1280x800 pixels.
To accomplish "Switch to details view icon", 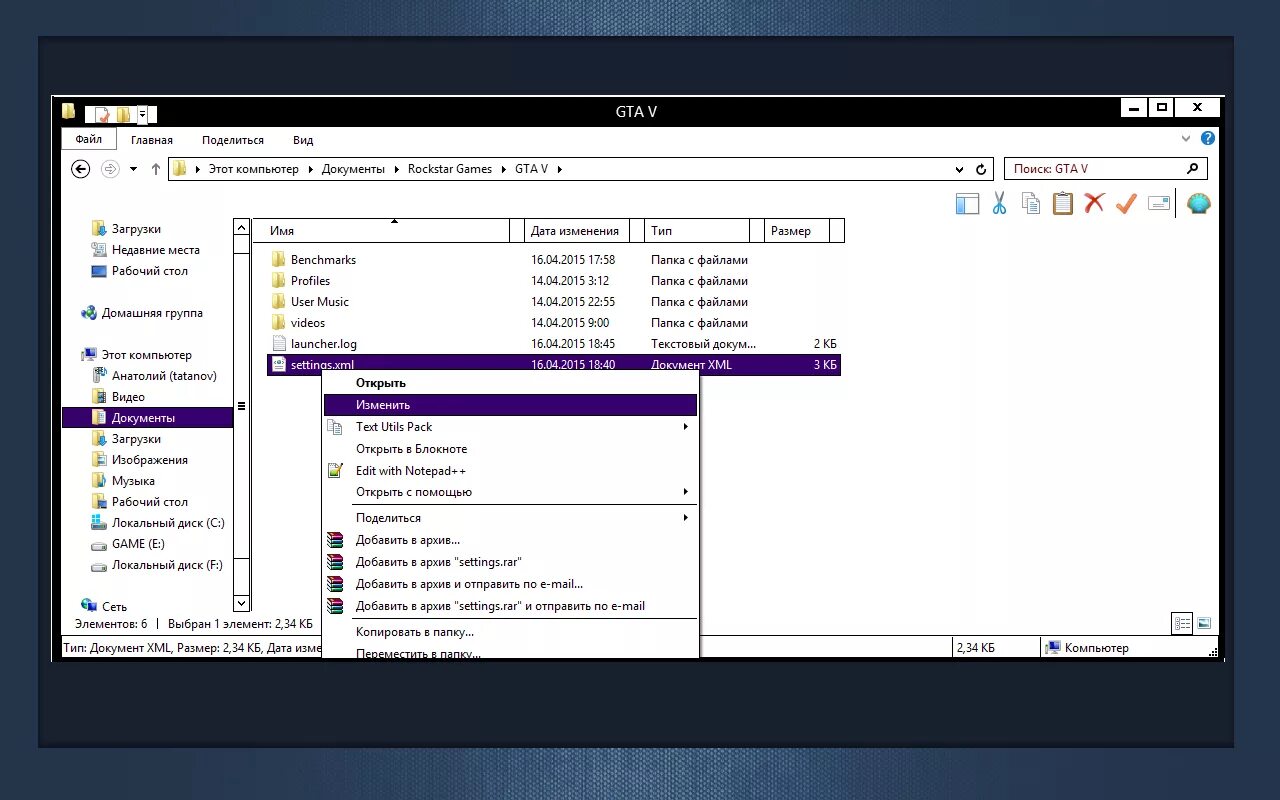I will (x=1182, y=623).
